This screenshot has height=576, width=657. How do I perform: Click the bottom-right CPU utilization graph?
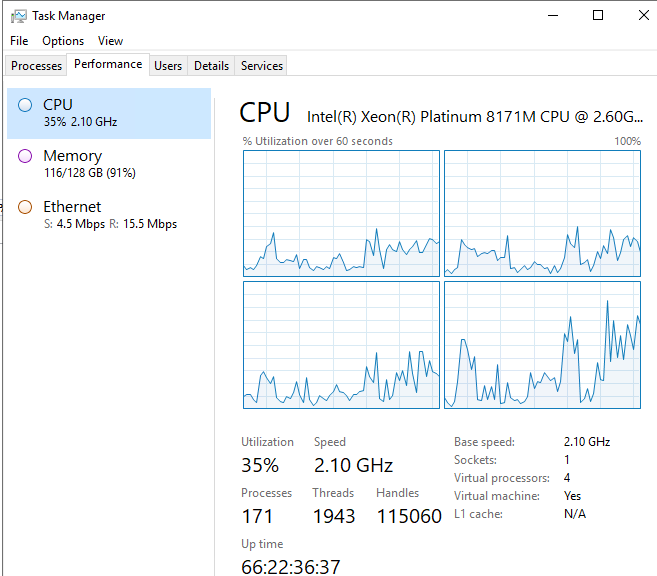[x=542, y=344]
